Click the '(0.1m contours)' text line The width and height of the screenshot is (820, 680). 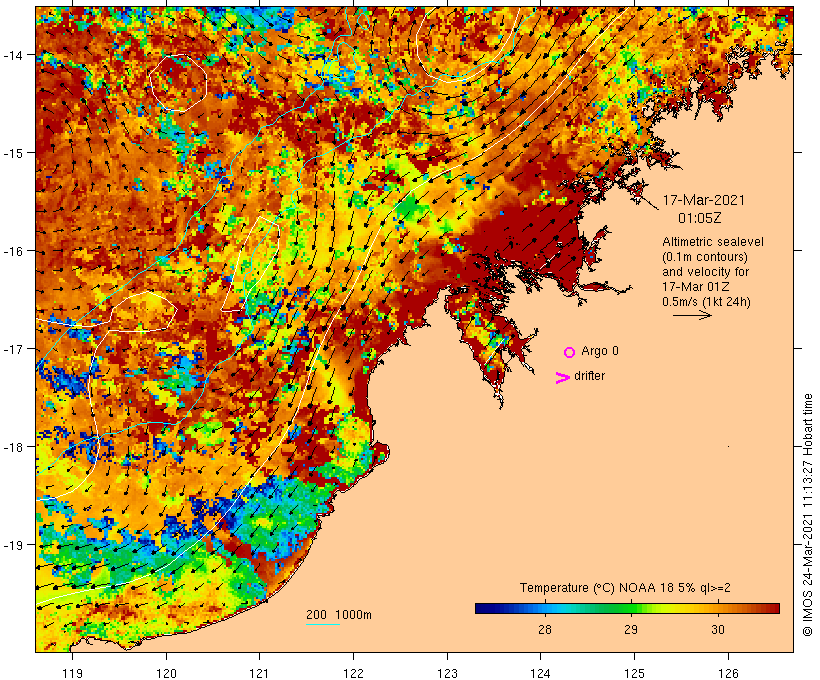[x=704, y=257]
